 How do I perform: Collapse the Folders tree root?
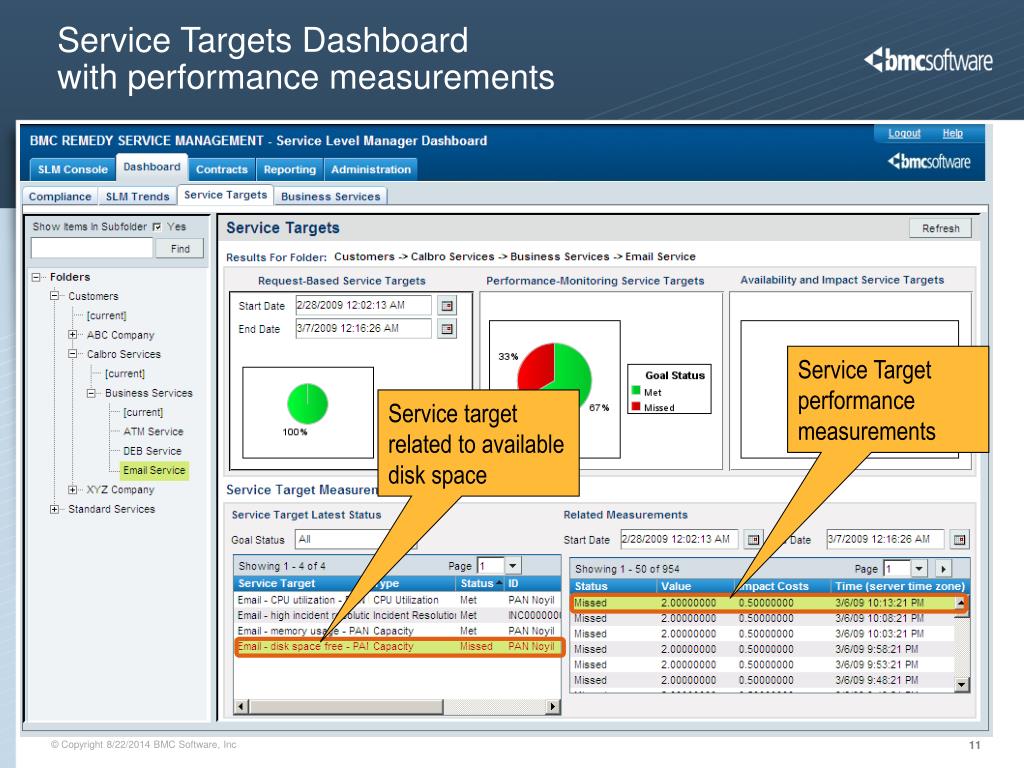pos(37,277)
